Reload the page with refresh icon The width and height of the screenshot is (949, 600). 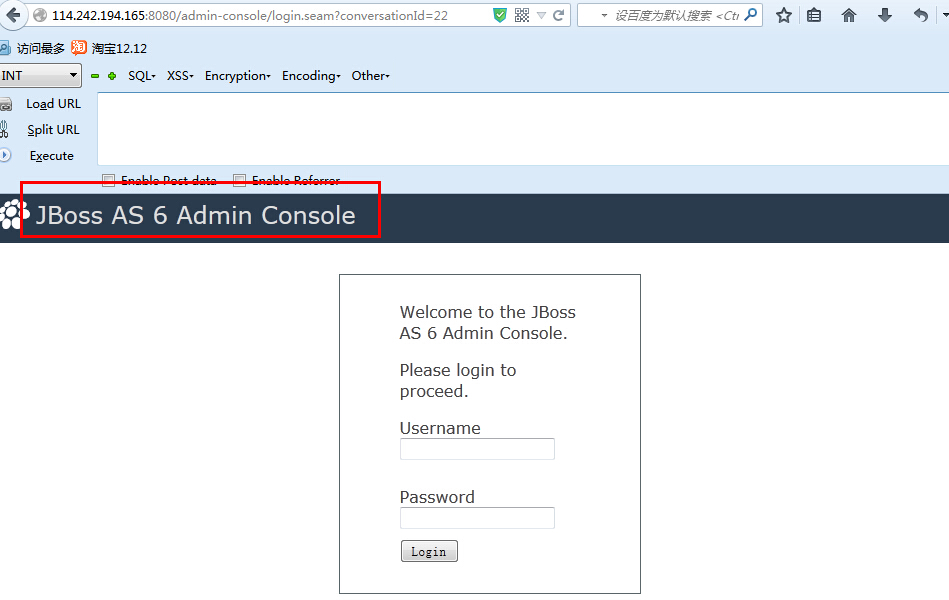[x=559, y=15]
